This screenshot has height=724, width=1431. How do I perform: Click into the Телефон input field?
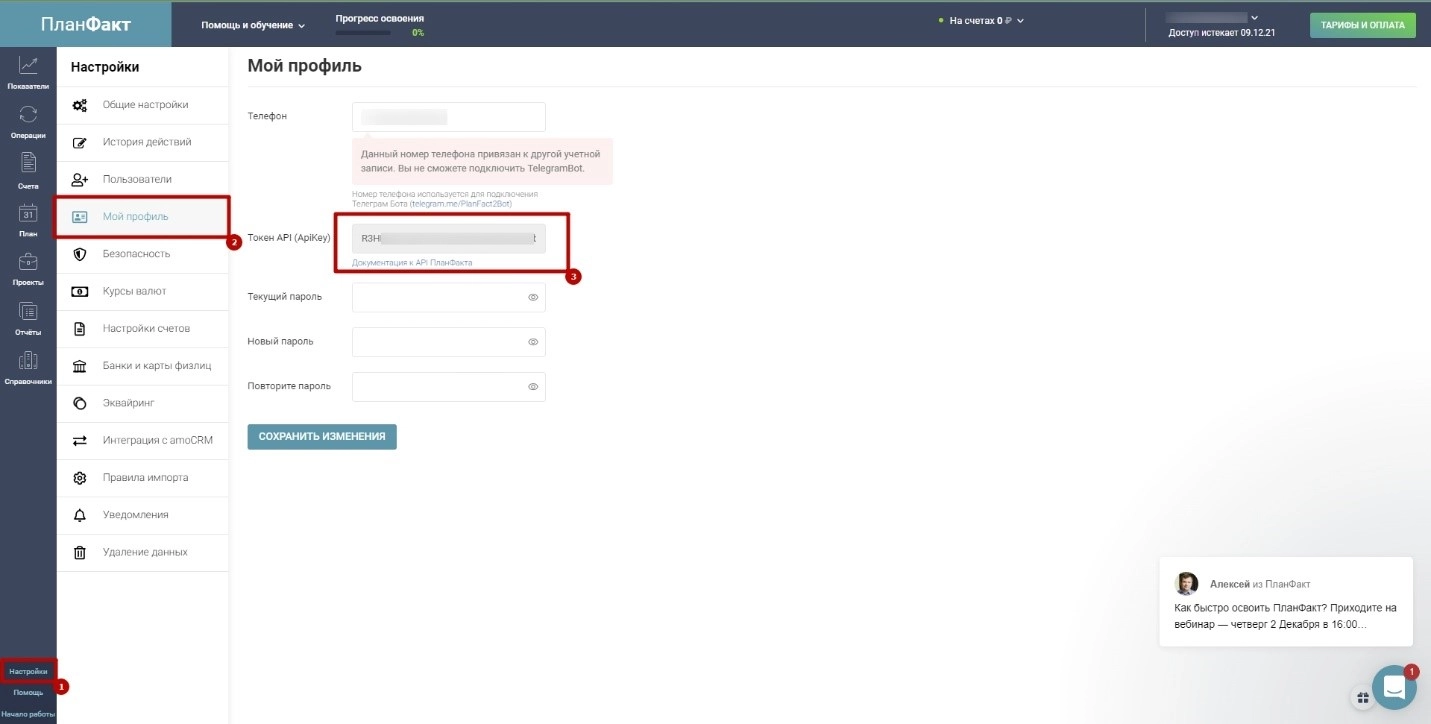(x=448, y=117)
